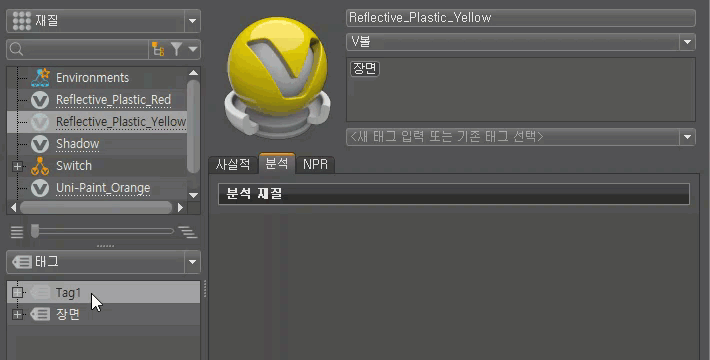This screenshot has height=360, width=710.
Task: Select Uni-Paint_Orange material
Action: (103, 188)
